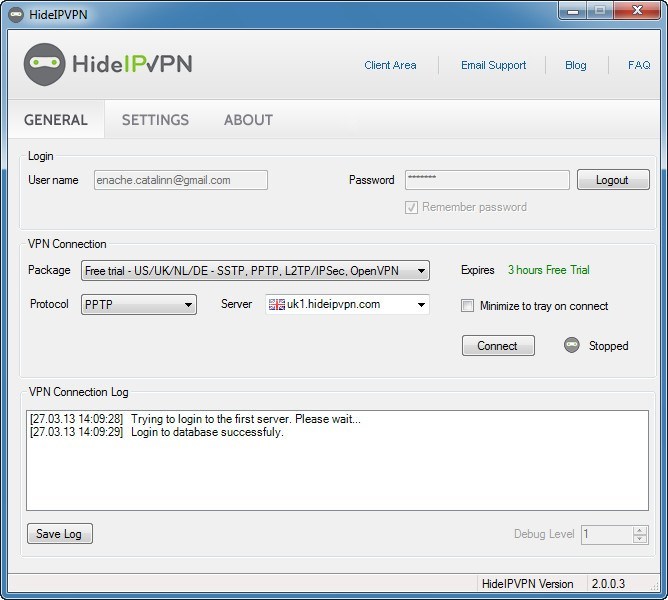Click the Save Log button
Viewport: 668px width, 600px height.
60,534
